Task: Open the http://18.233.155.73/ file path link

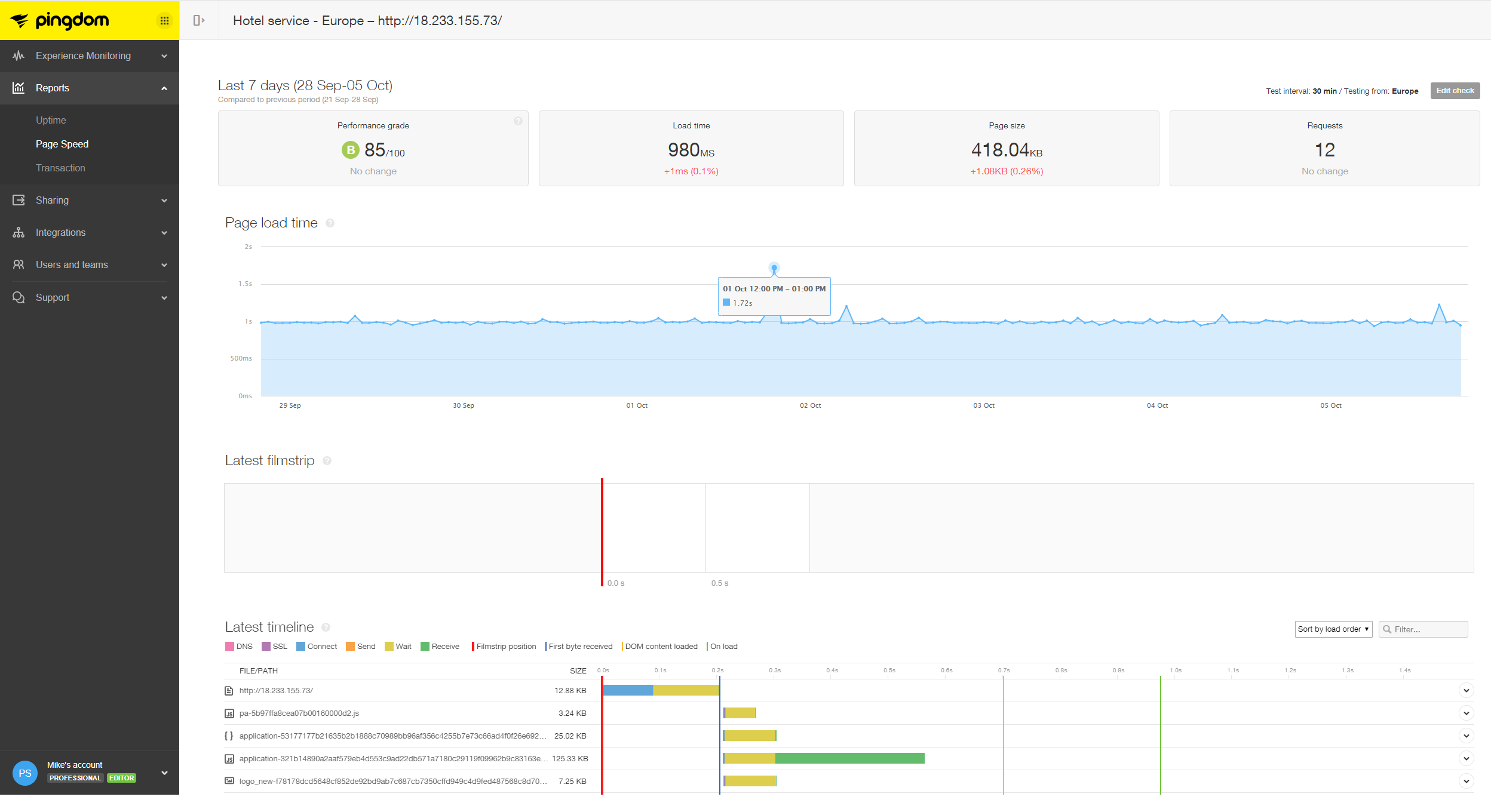Action: pyautogui.click(x=275, y=690)
